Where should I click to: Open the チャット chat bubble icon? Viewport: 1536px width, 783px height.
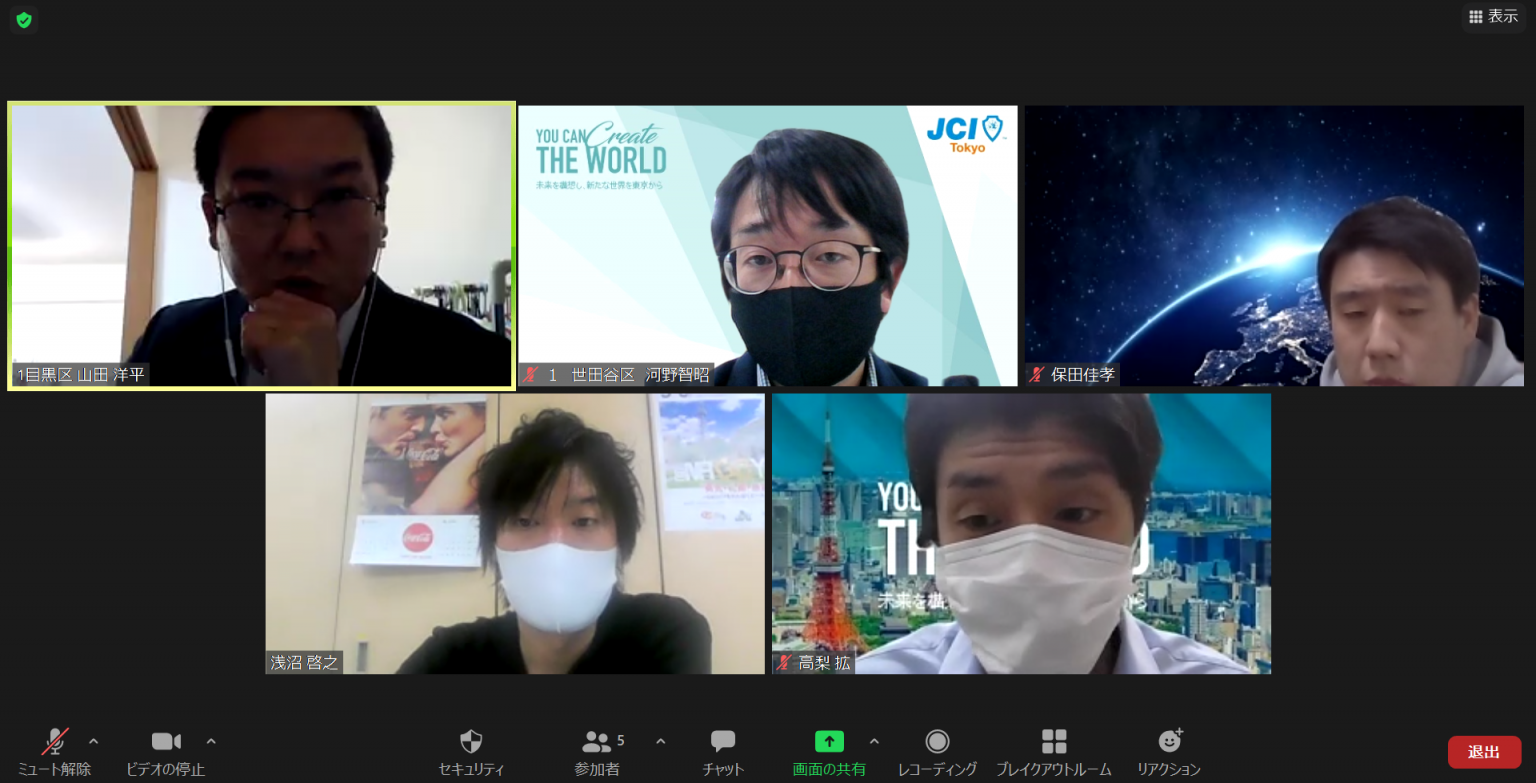tap(723, 742)
